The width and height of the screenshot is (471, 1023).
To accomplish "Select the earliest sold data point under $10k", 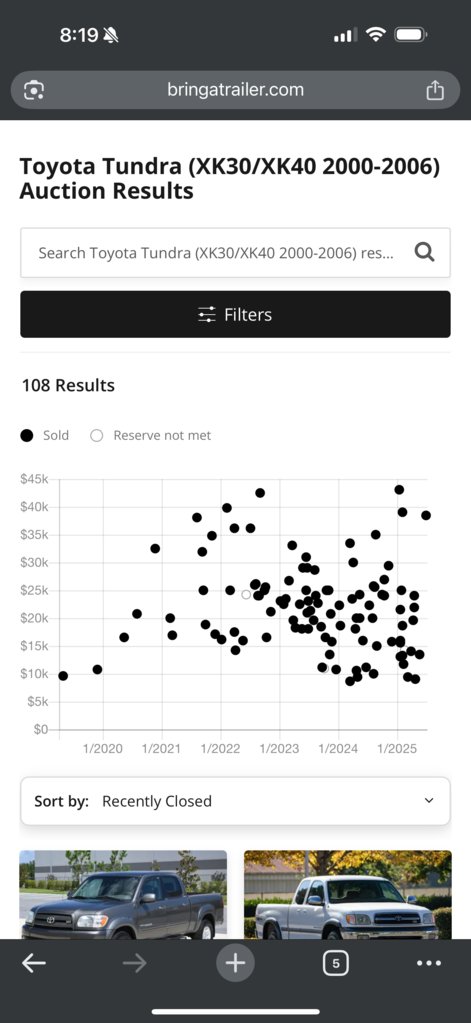I will pyautogui.click(x=63, y=676).
